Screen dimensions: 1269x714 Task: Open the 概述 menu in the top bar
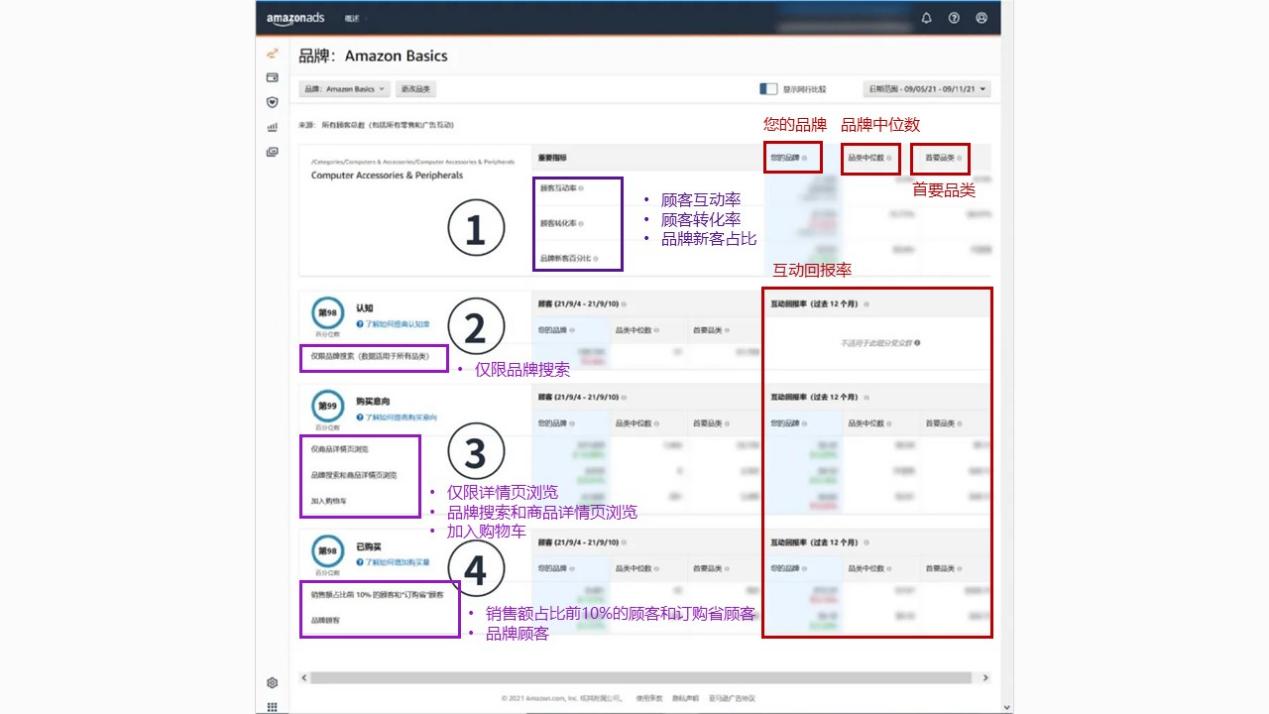(x=352, y=19)
